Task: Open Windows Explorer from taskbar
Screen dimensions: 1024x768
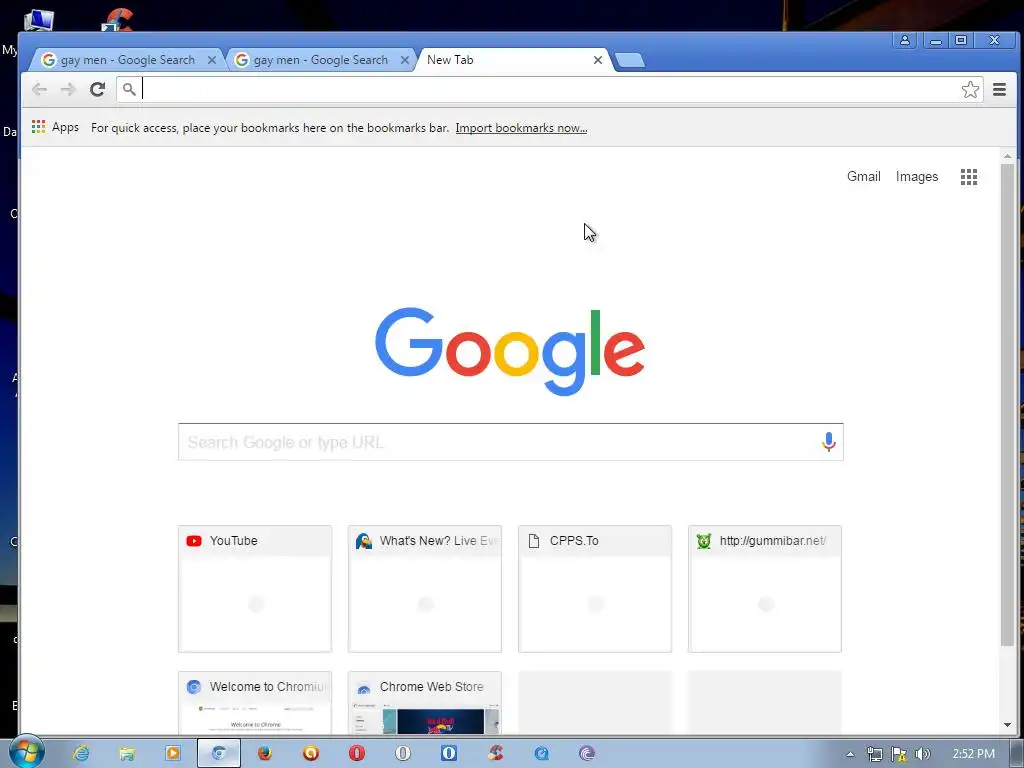Action: pos(127,754)
